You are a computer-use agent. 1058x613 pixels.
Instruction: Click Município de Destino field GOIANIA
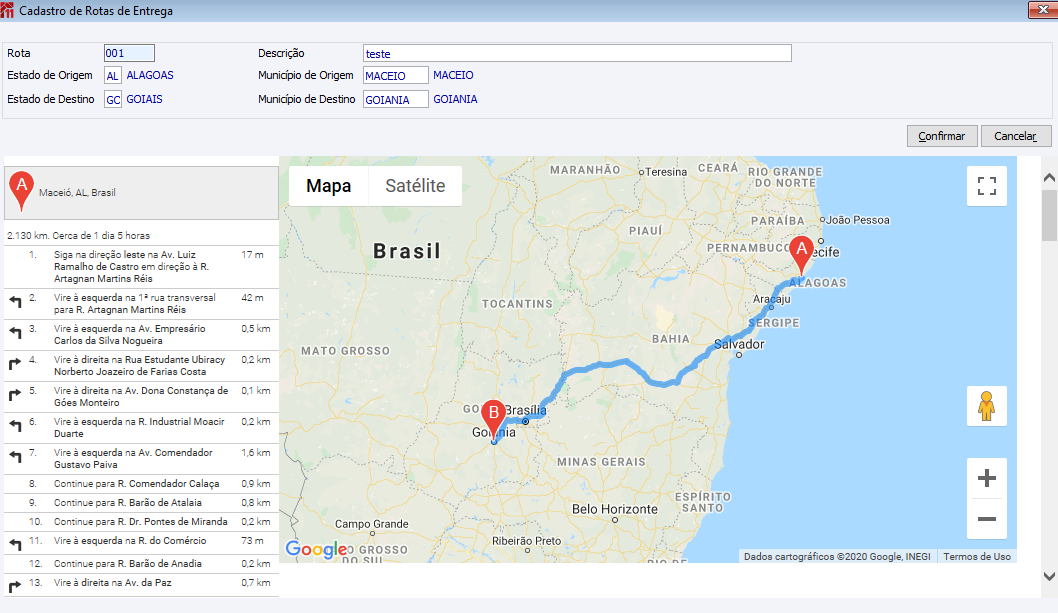click(395, 99)
